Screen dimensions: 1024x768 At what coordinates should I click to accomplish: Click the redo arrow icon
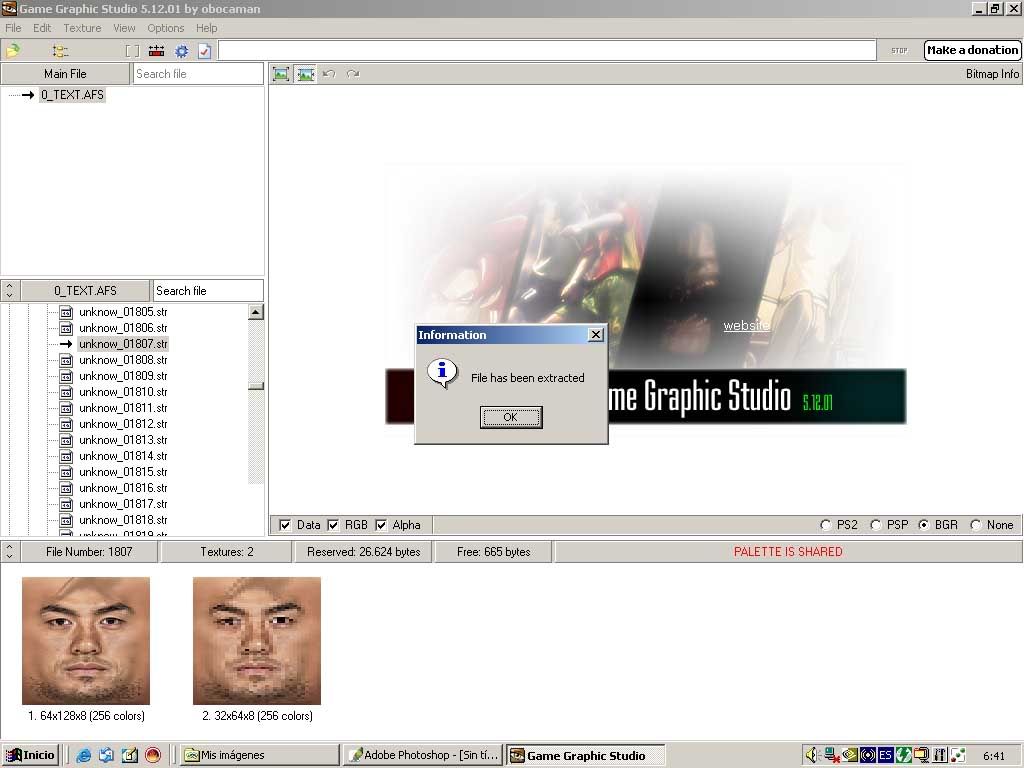click(x=353, y=74)
